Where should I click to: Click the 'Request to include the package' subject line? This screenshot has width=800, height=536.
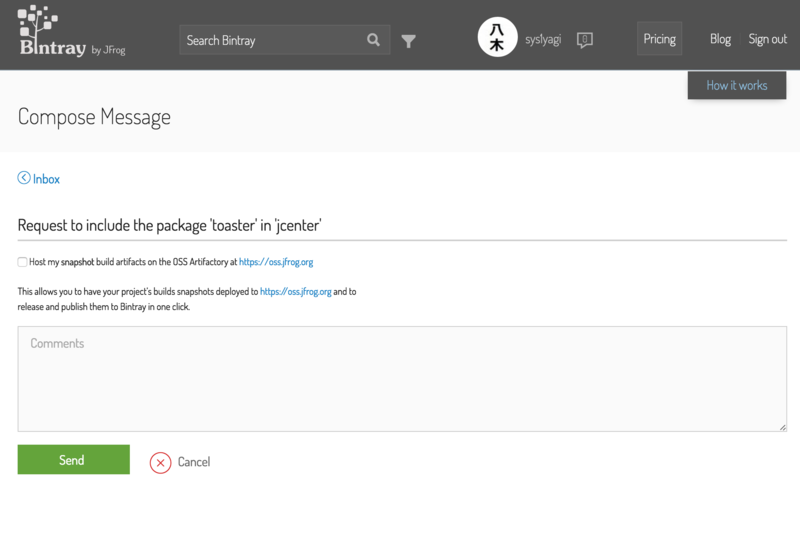coord(169,225)
